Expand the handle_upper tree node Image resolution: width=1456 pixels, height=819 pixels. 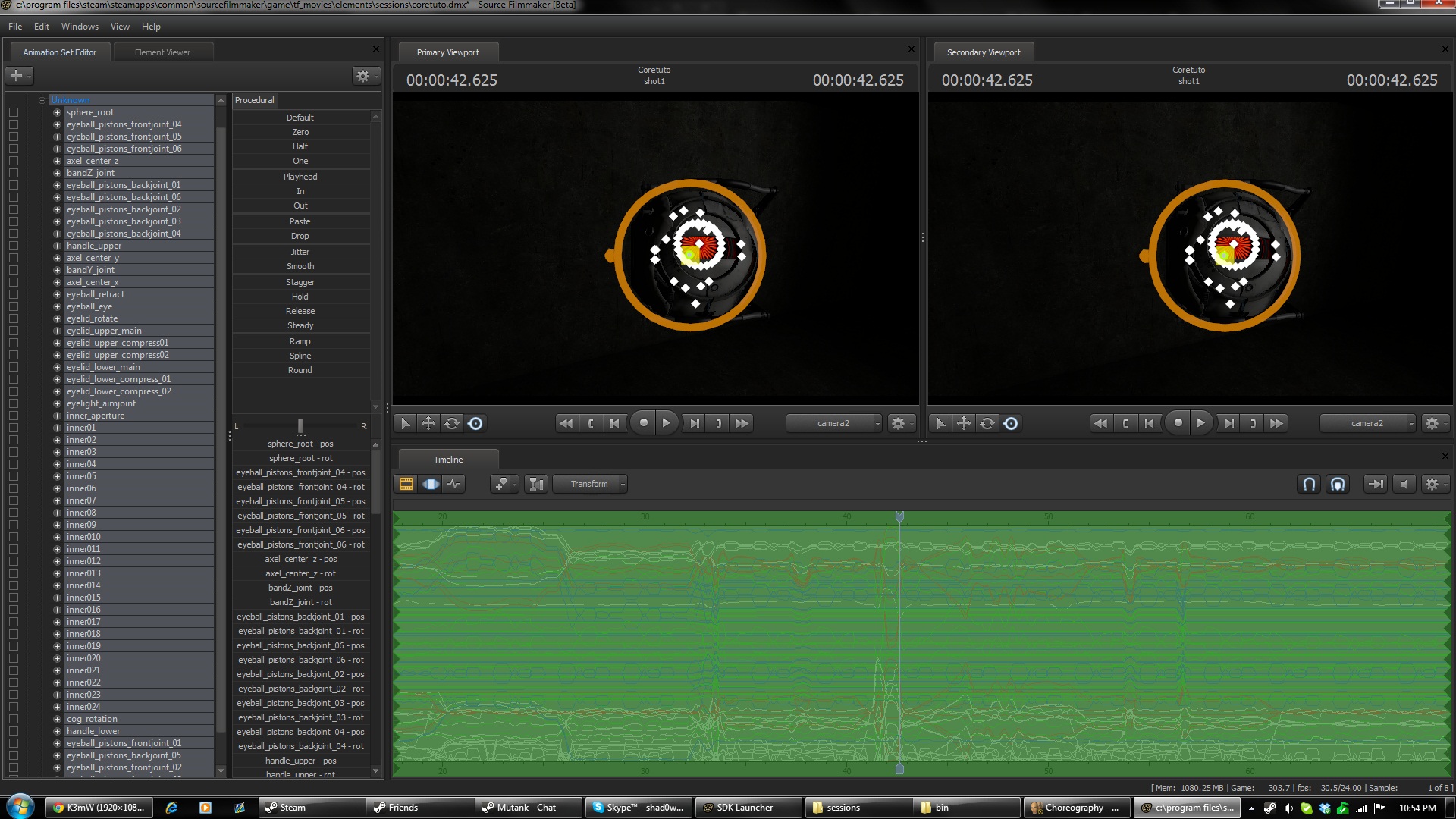point(57,246)
